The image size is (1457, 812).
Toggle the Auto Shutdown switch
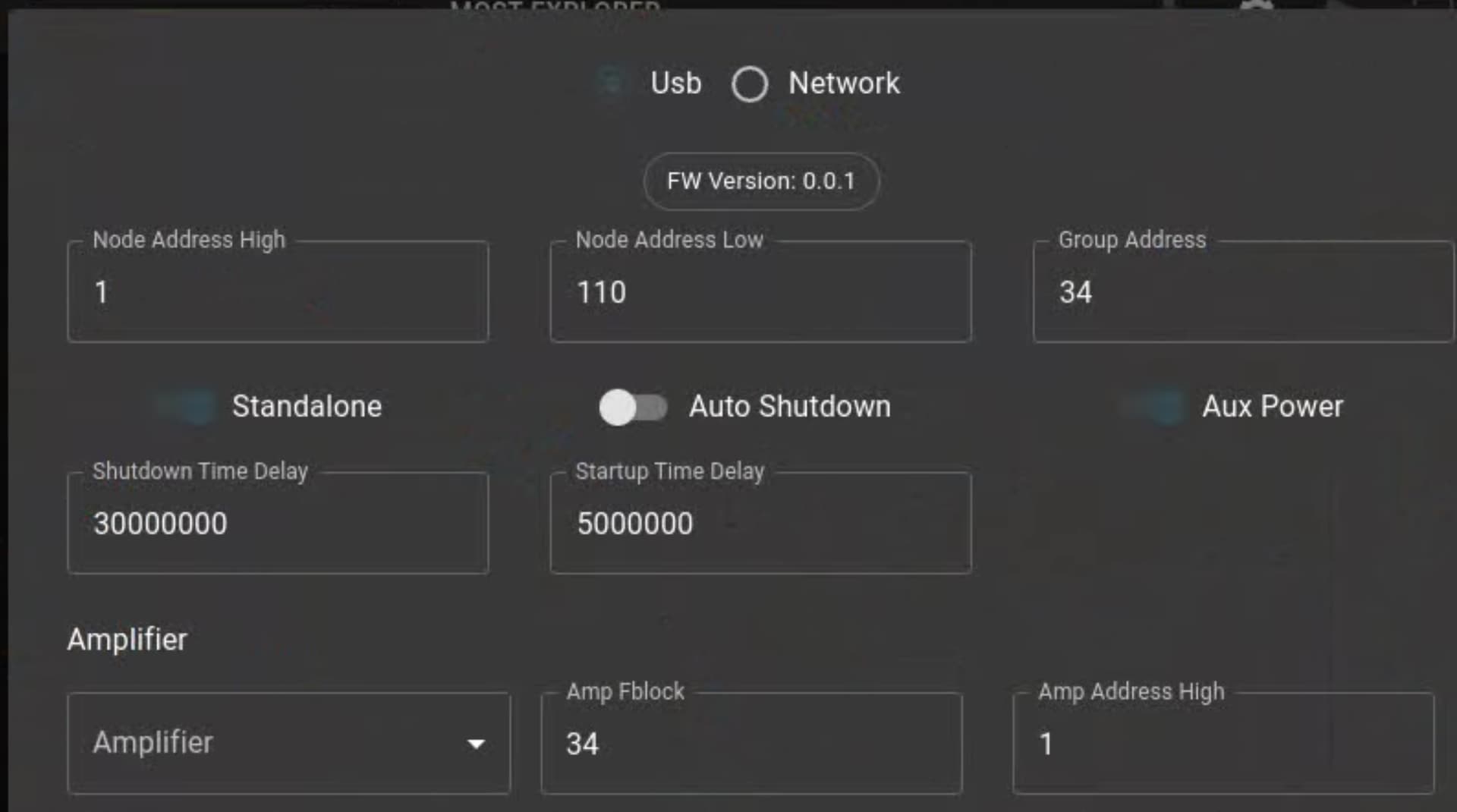point(633,408)
